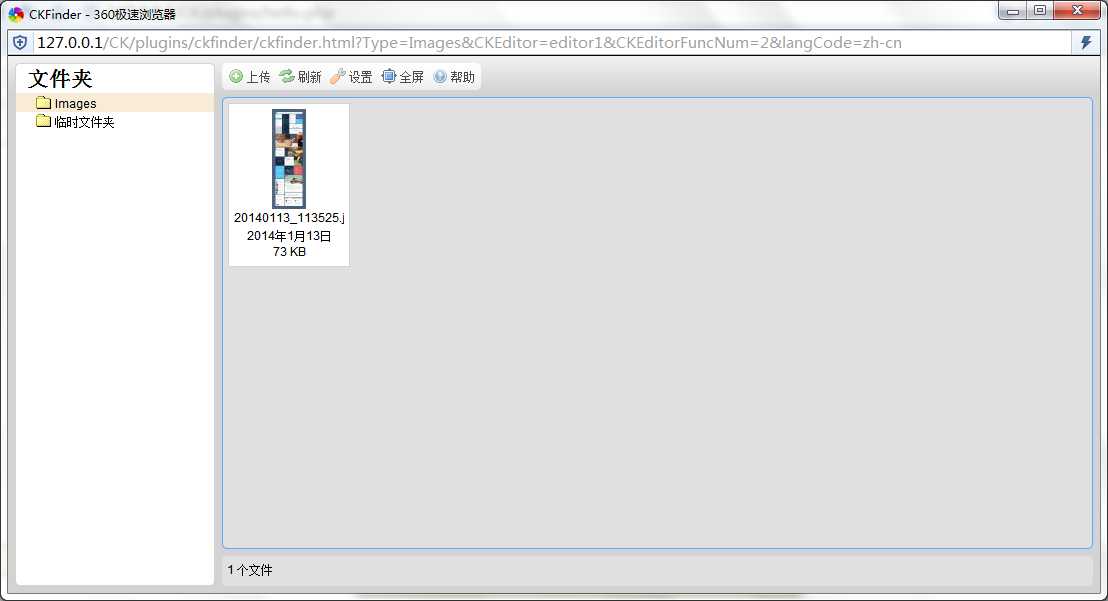Viewport: 1108px width, 601px height.
Task: Click the file date 2014年1月13日
Action: pos(289,236)
